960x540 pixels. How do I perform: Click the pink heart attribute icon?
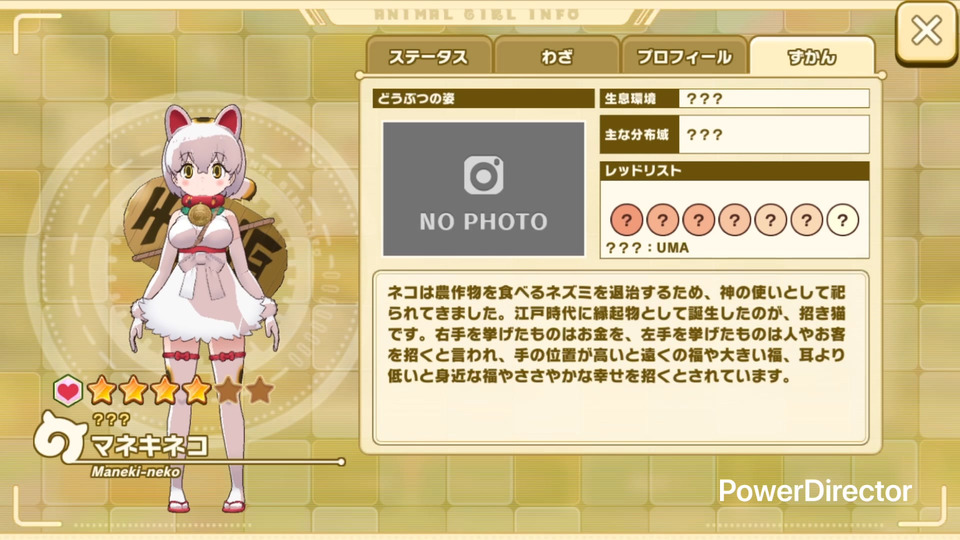click(x=67, y=390)
